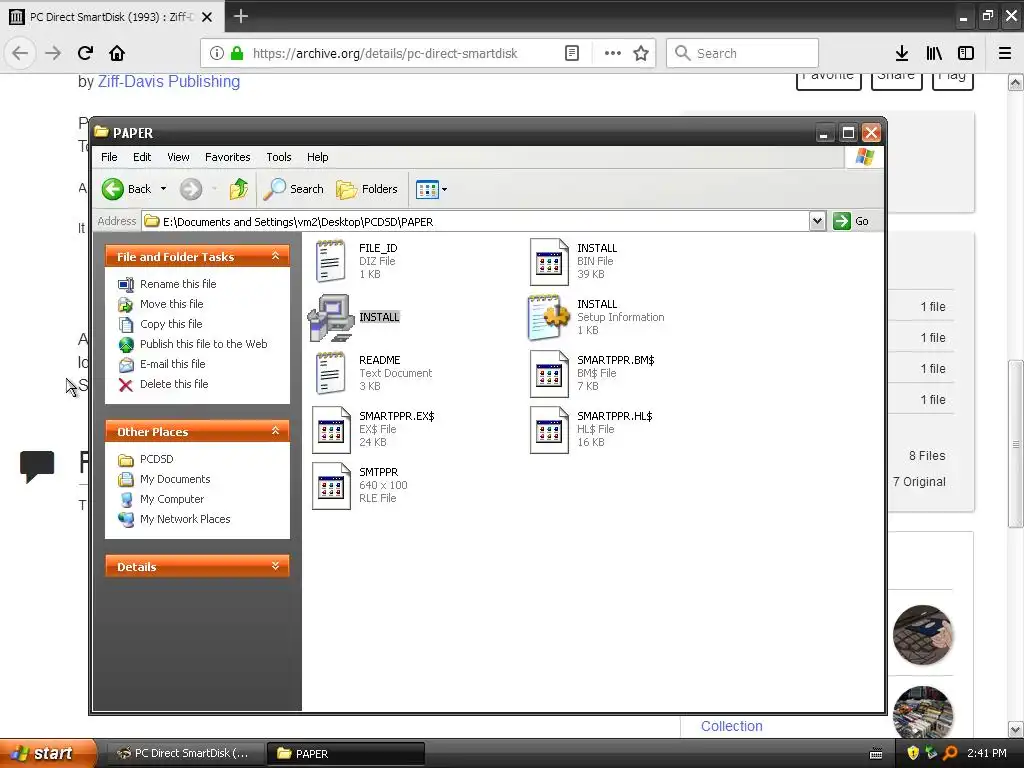1024x768 pixels.
Task: Open the Back history dropdown arrow
Action: (x=163, y=189)
